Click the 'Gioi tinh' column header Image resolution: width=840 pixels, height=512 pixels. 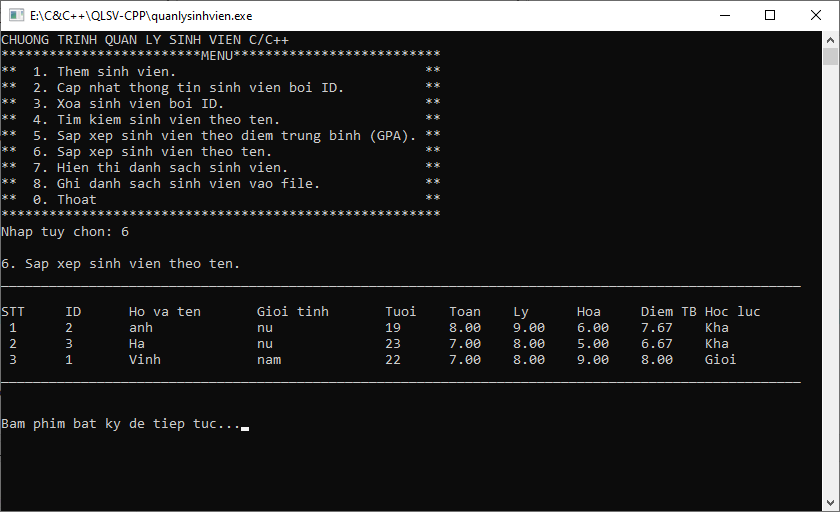293,312
